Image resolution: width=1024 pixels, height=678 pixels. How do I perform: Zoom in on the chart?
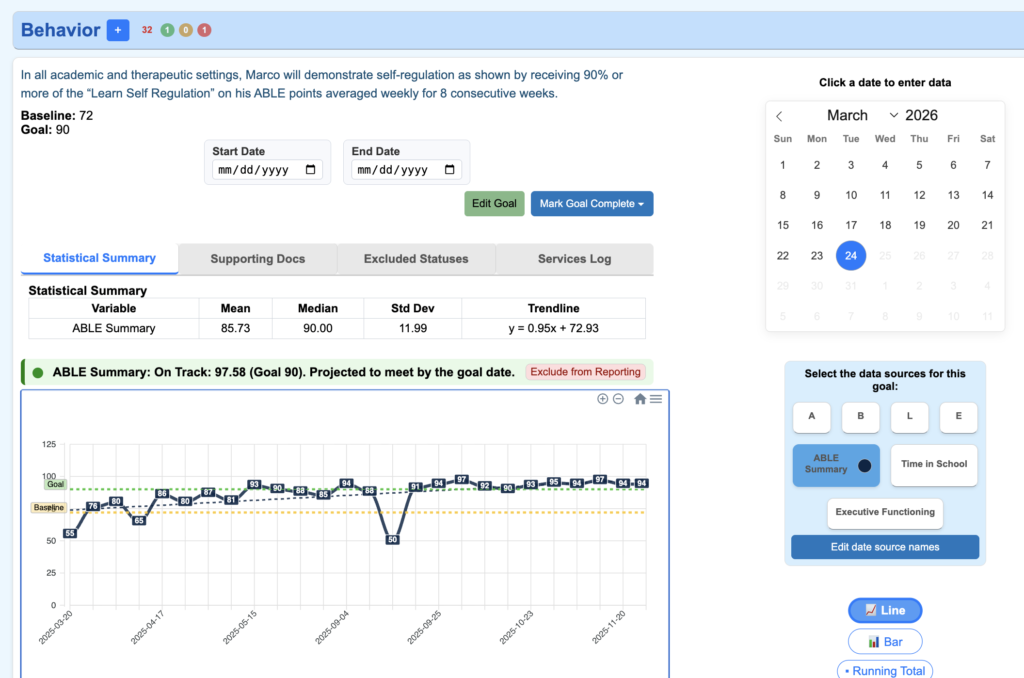click(603, 398)
